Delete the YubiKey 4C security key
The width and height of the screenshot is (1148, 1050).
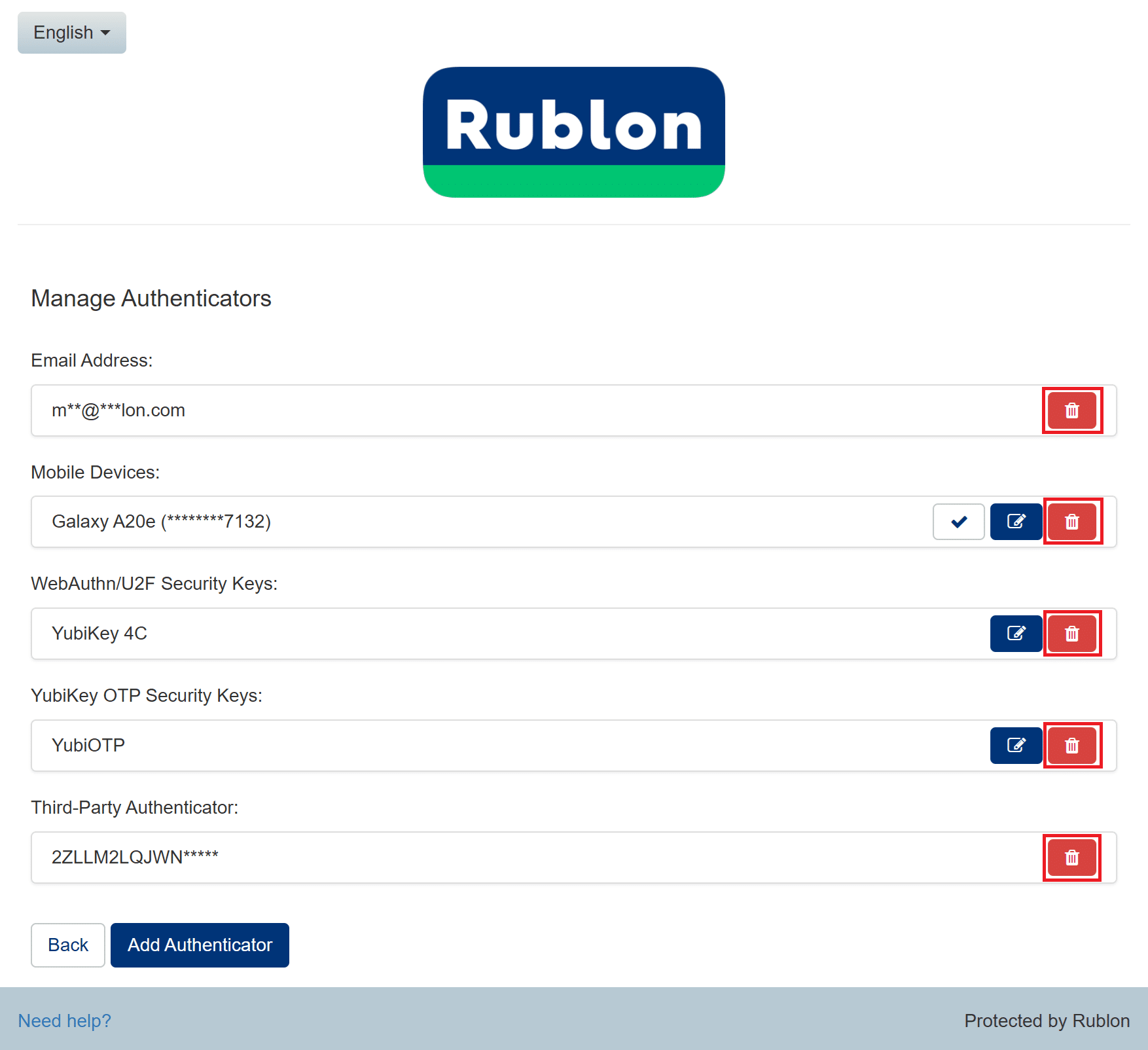coord(1071,634)
